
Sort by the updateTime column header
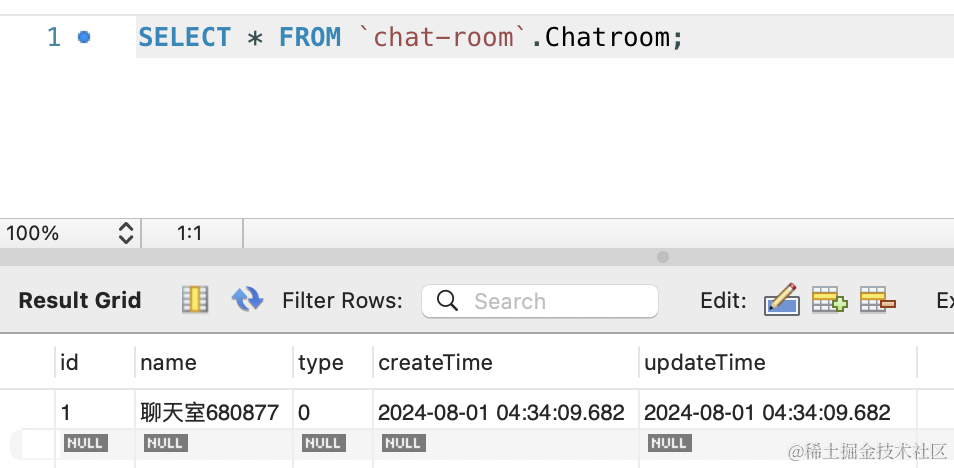coord(704,363)
